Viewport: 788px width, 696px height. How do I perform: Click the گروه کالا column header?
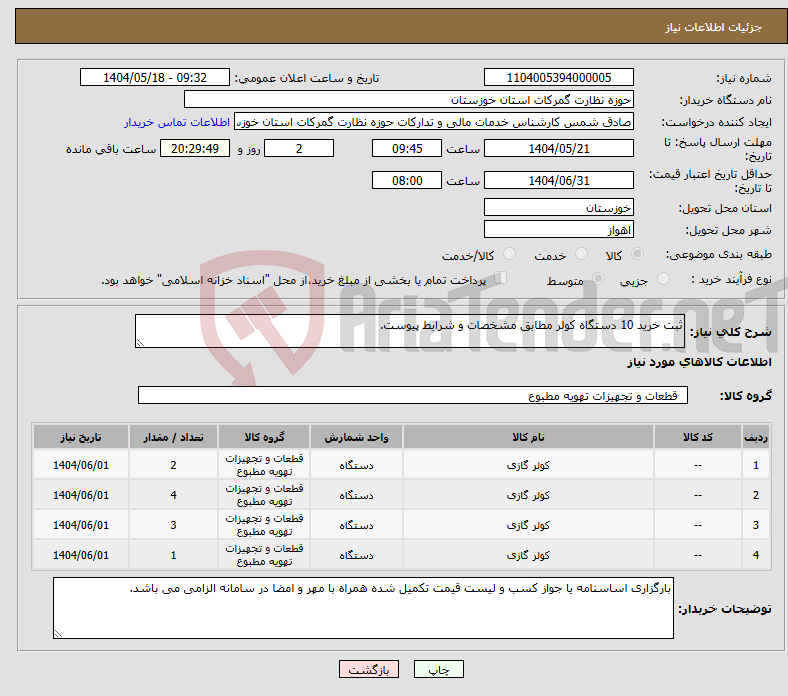[264, 437]
